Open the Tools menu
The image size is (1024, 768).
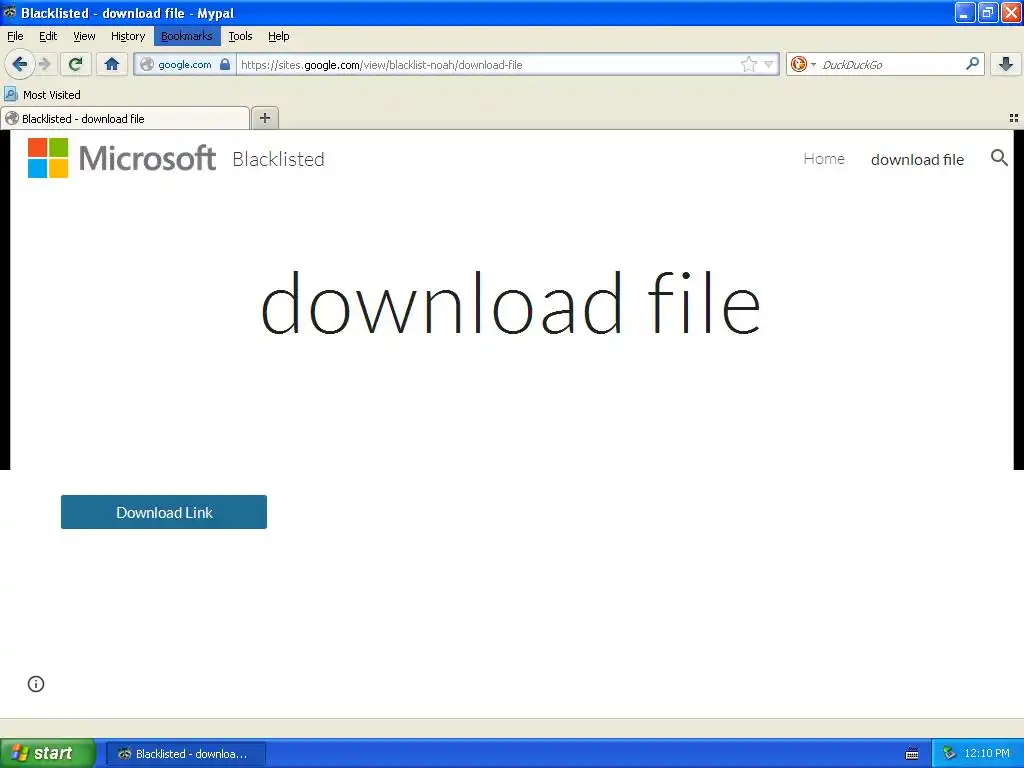pyautogui.click(x=240, y=36)
